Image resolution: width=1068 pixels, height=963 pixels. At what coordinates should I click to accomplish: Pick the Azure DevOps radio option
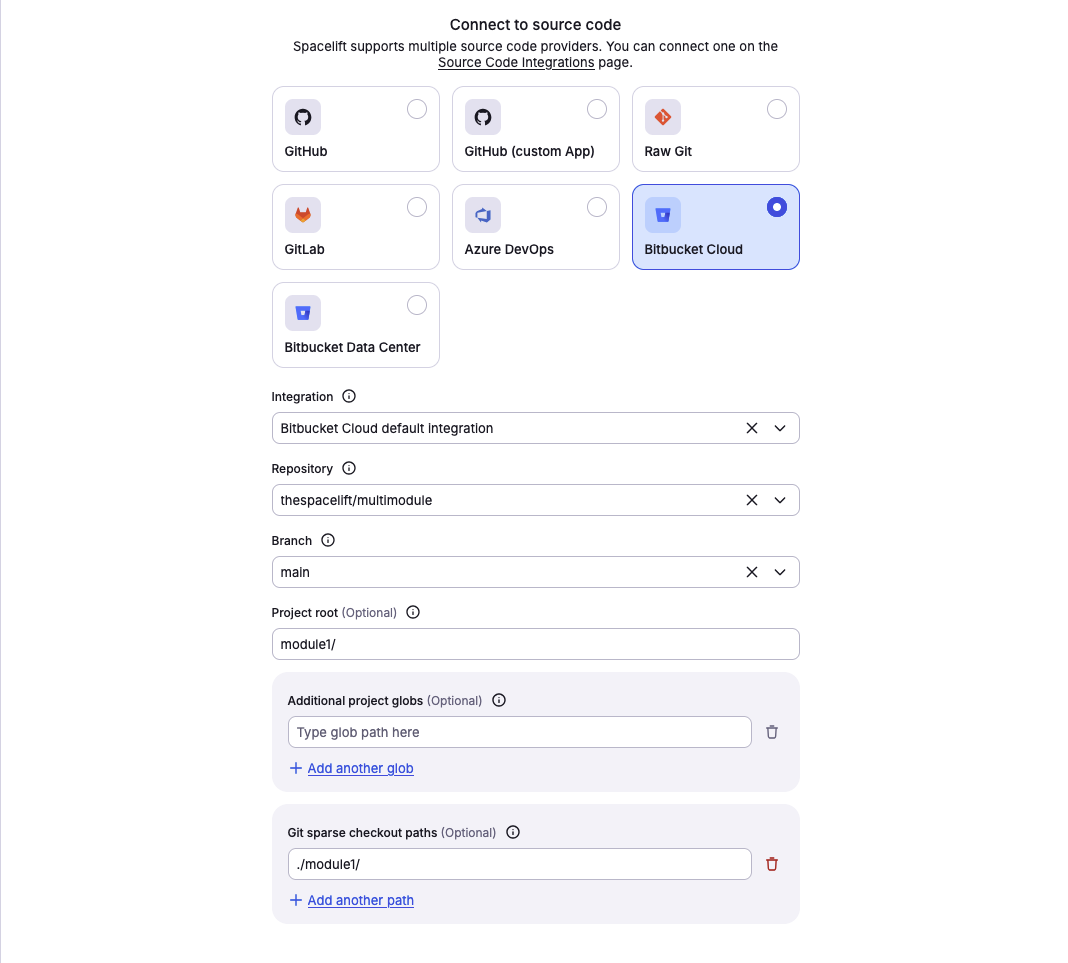click(x=597, y=207)
